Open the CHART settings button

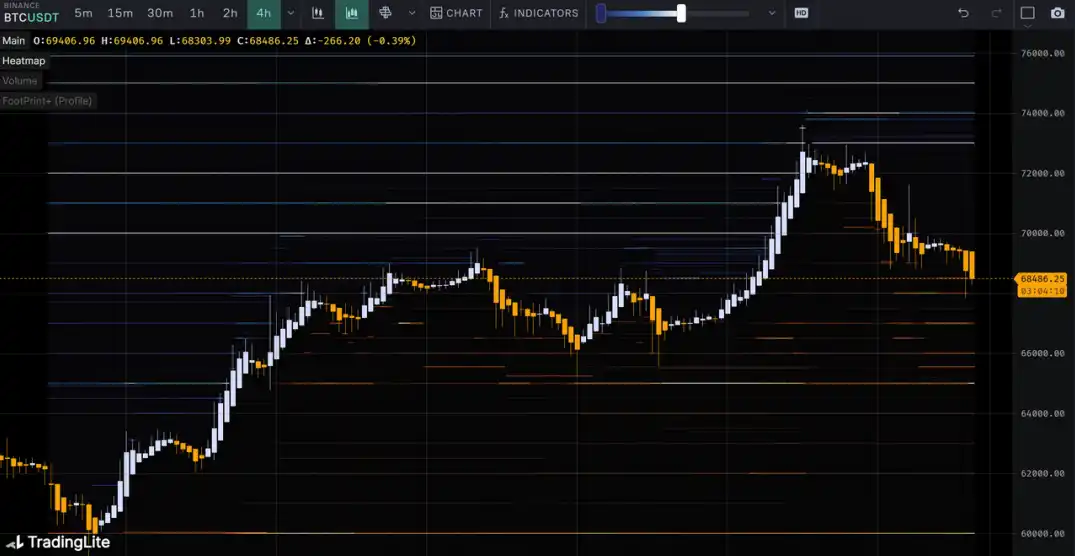coord(456,13)
